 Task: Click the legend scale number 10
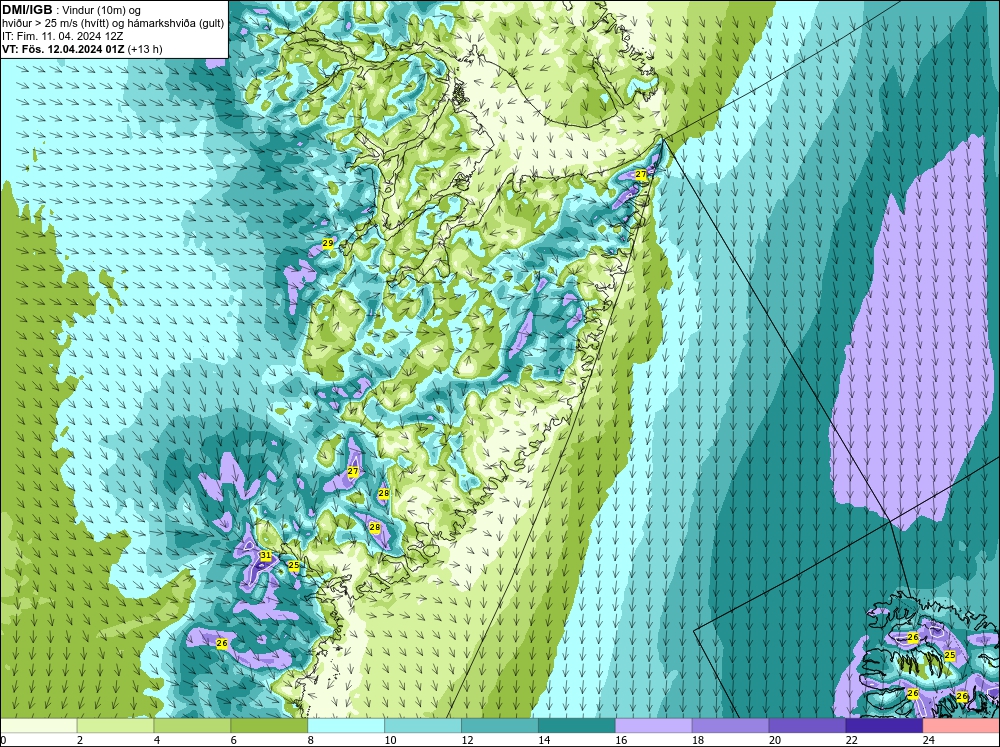tap(390, 740)
